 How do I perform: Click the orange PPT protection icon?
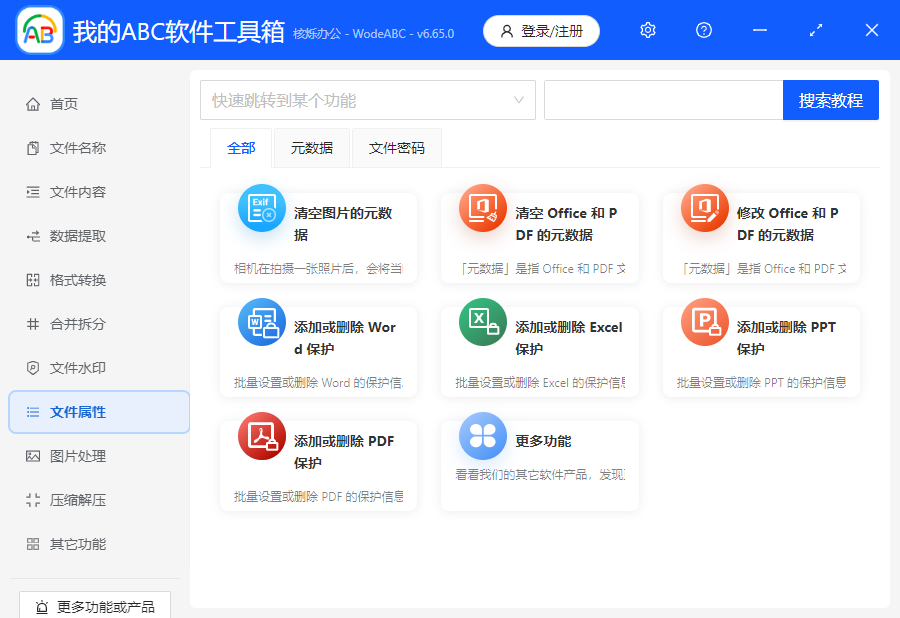tap(705, 322)
